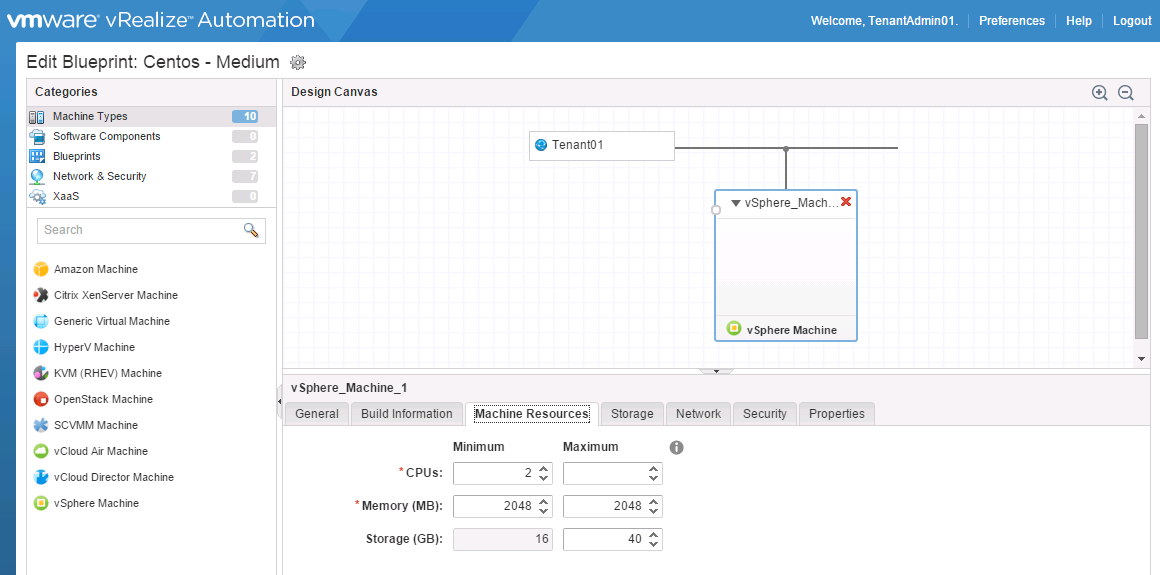Click the Machine Types category icon
The image size is (1160, 575).
pyautogui.click(x=37, y=116)
